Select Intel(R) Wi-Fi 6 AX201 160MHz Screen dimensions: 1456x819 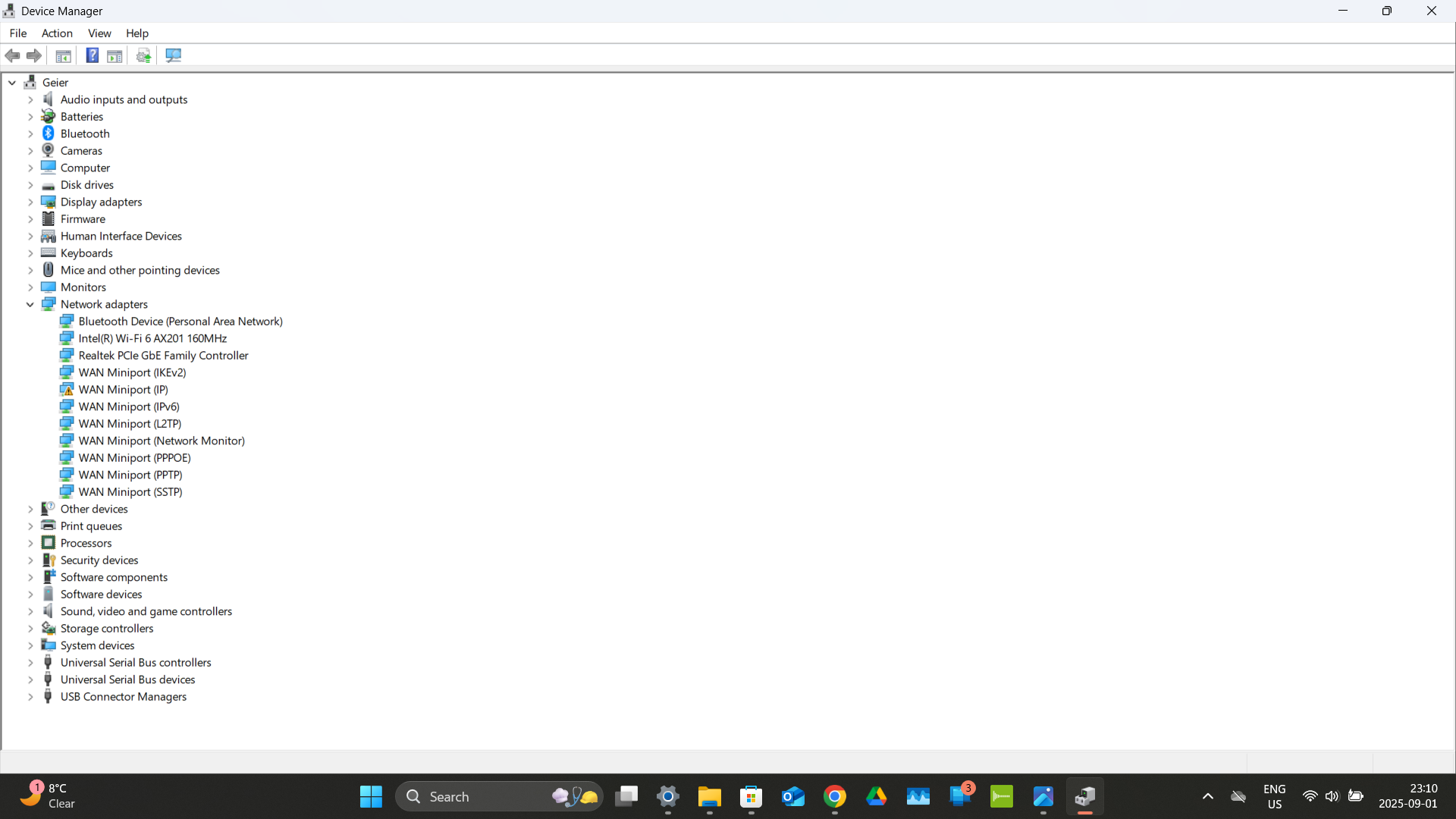point(152,338)
